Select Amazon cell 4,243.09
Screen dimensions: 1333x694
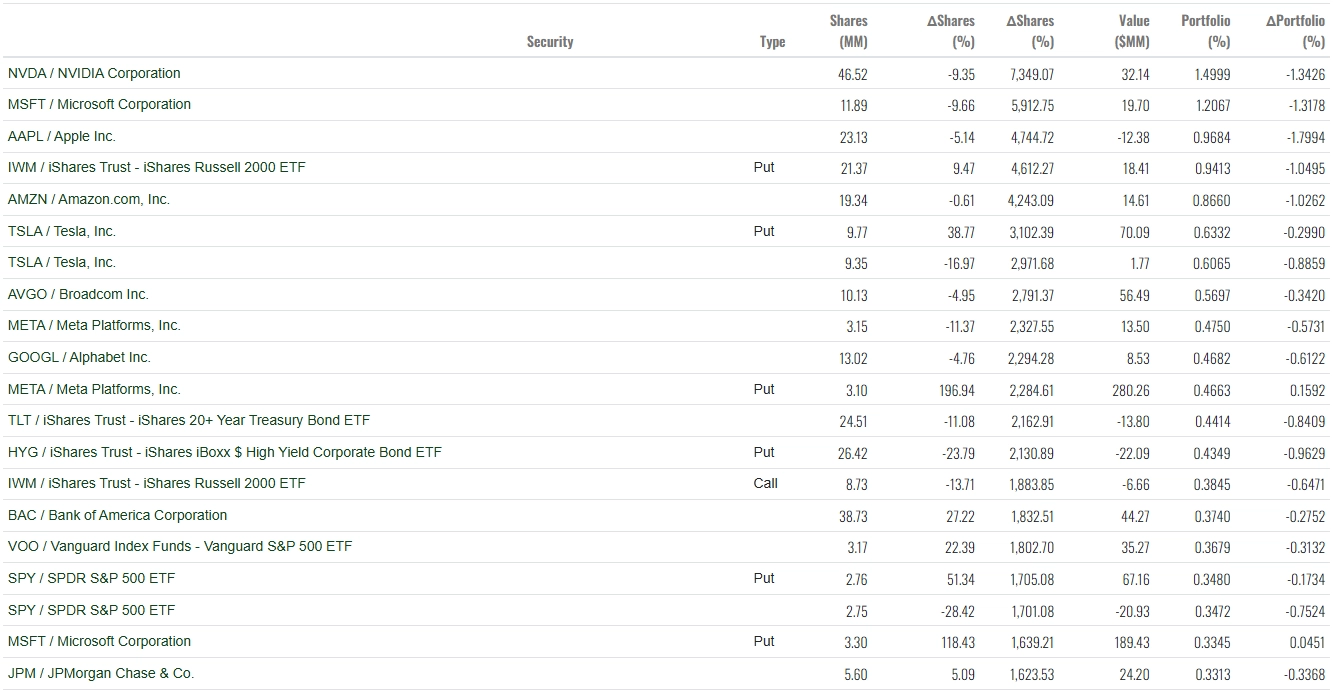[1032, 200]
